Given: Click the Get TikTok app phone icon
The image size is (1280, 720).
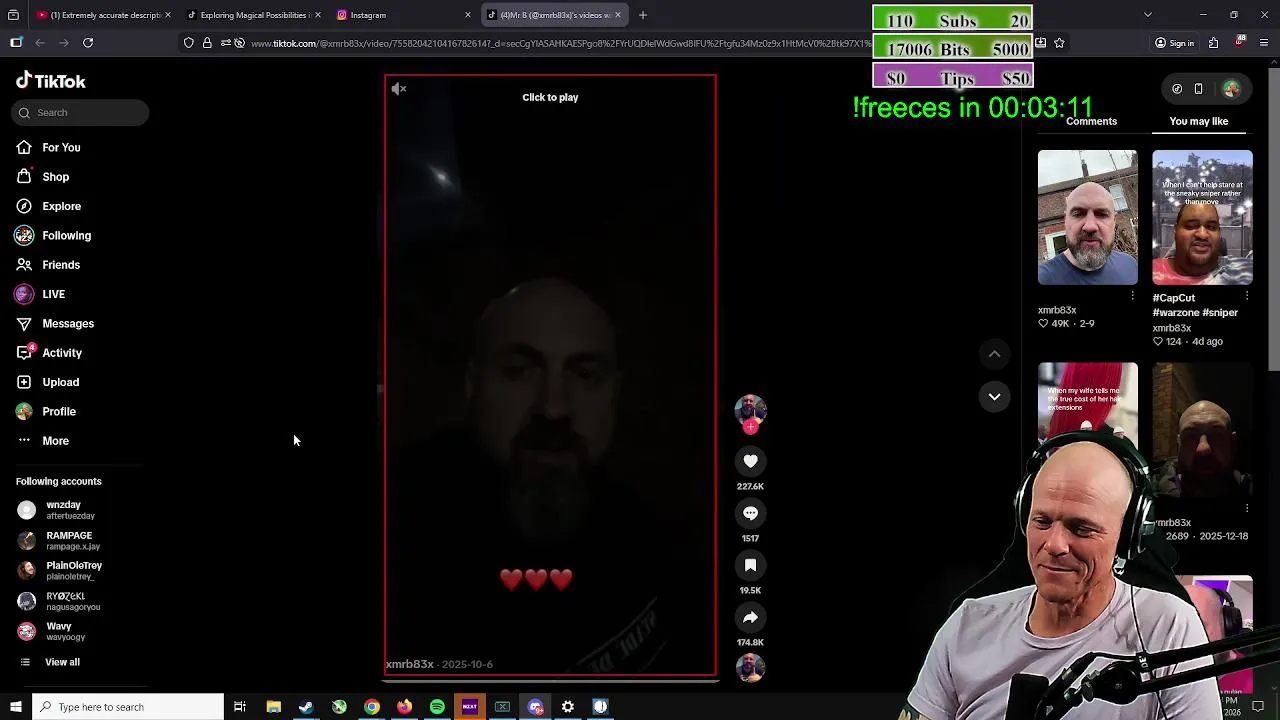Looking at the screenshot, I should tap(1198, 89).
